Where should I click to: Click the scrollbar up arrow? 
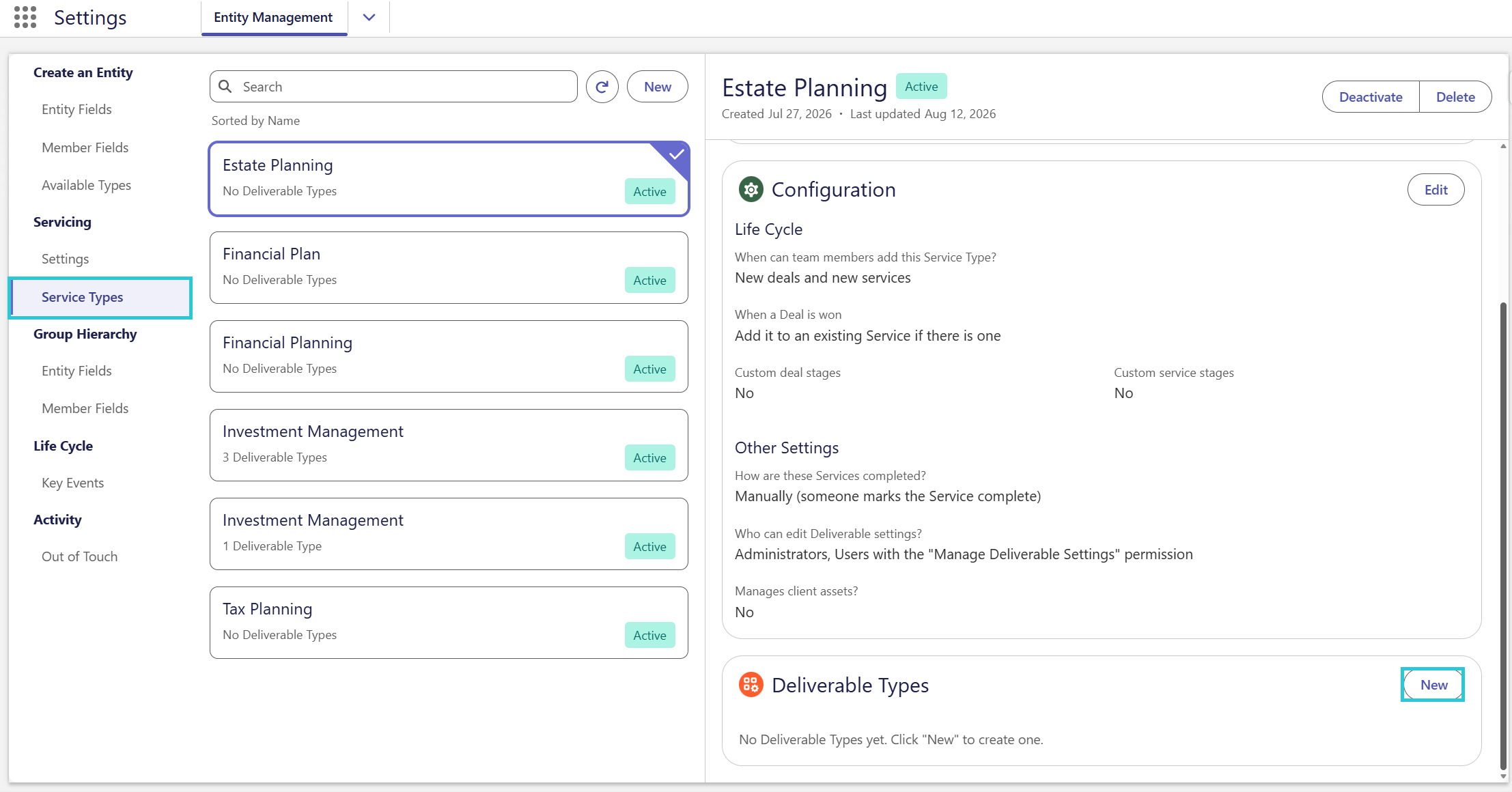[x=1503, y=146]
